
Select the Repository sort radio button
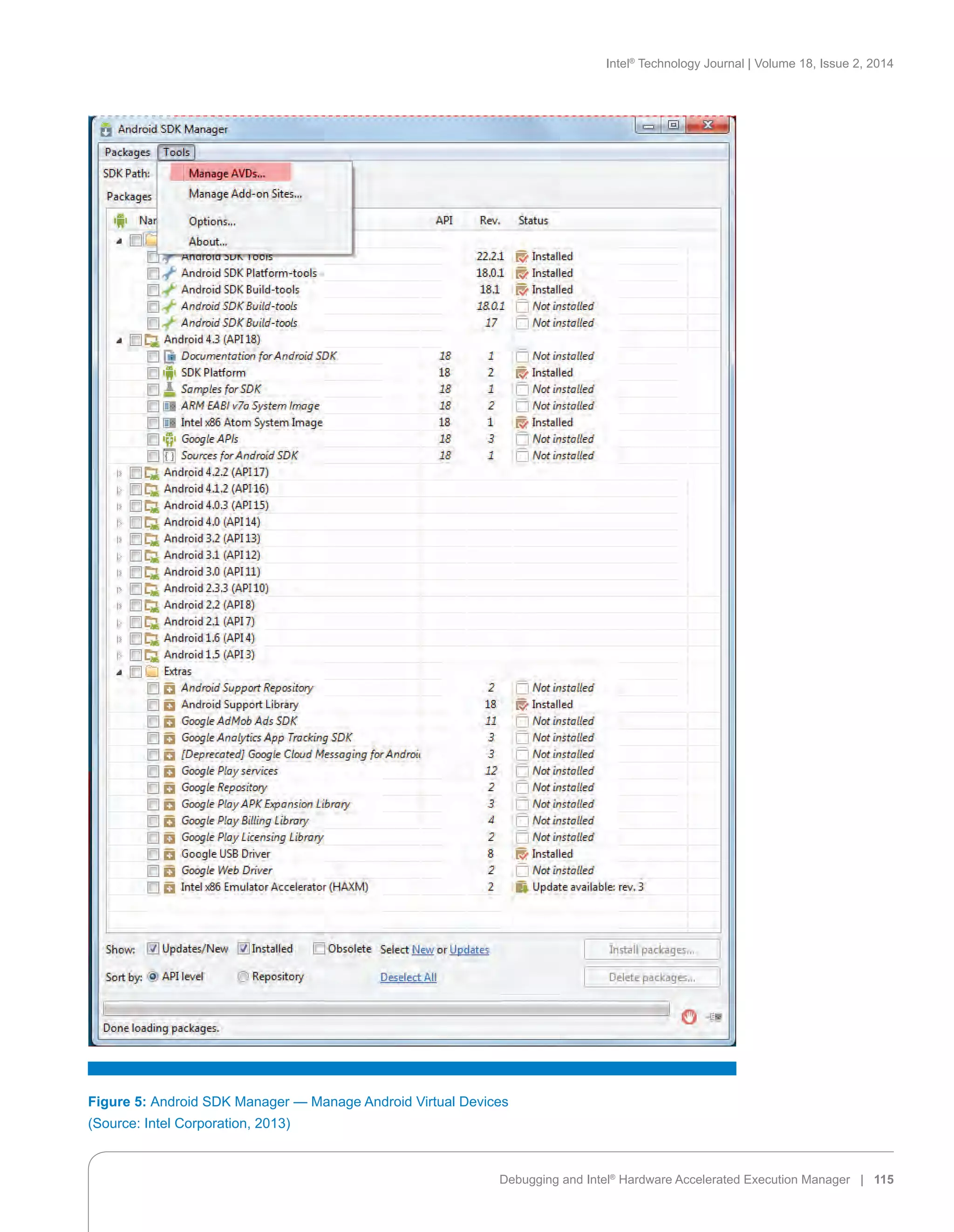243,977
